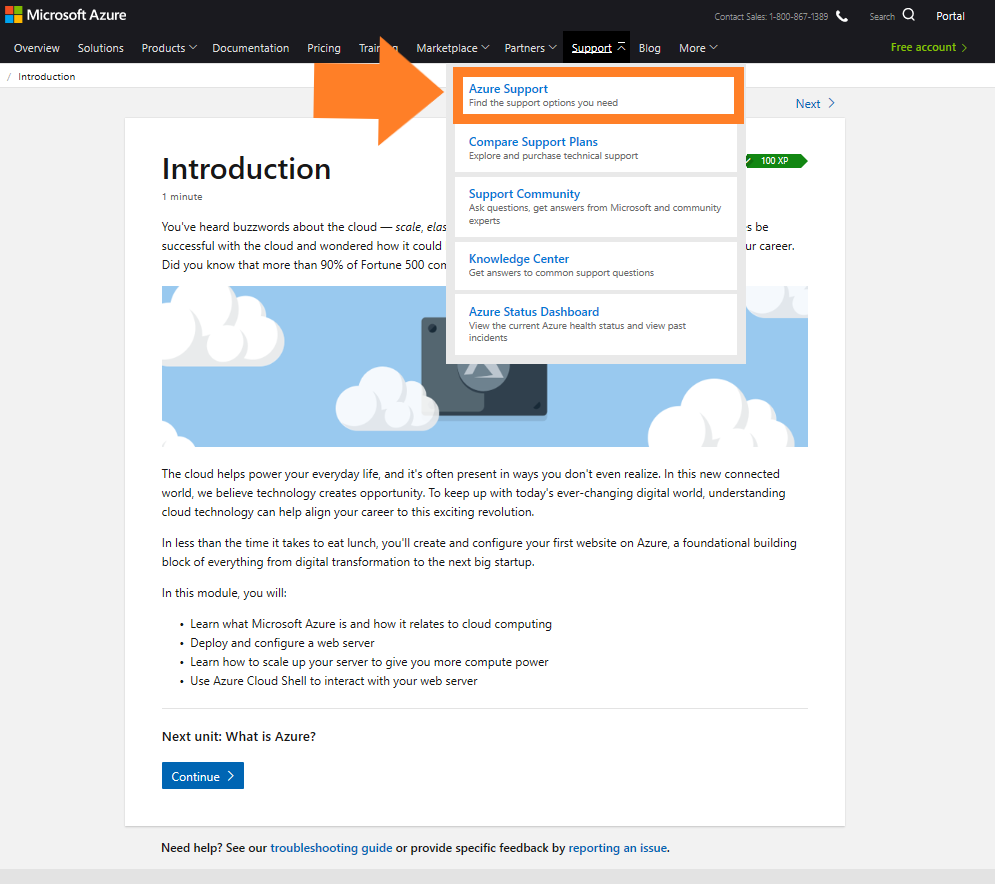
Task: Click the phone icon beside Contact Sales
Action: click(x=842, y=16)
